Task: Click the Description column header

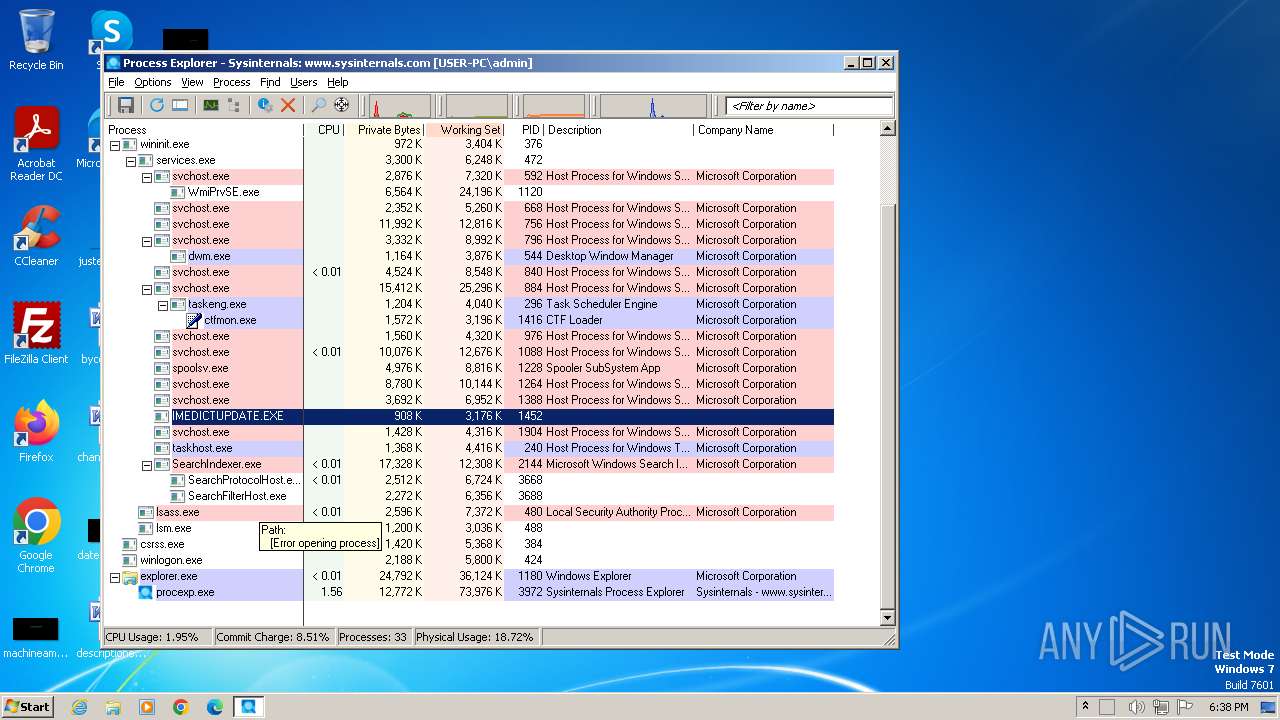Action: (x=618, y=130)
